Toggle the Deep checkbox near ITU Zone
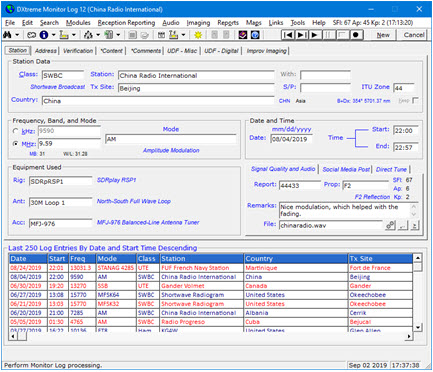This screenshot has height=372, width=433. [415, 100]
